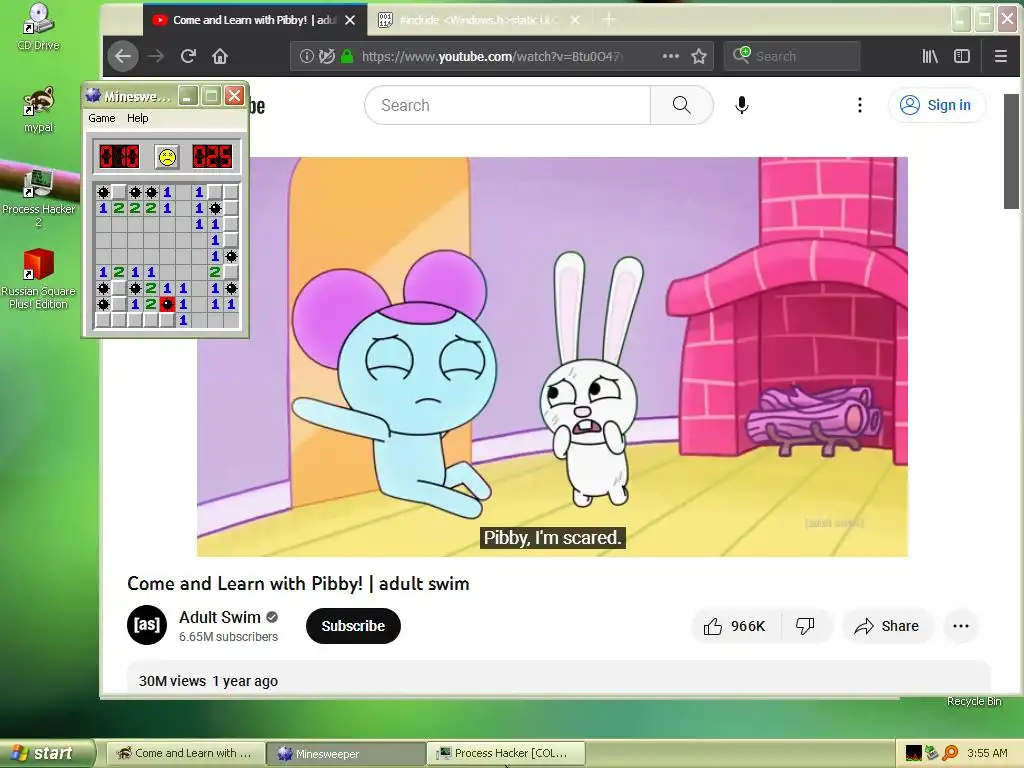This screenshot has height=768, width=1024.
Task: Click the Minesweeper mine counter display
Action: [x=119, y=157]
